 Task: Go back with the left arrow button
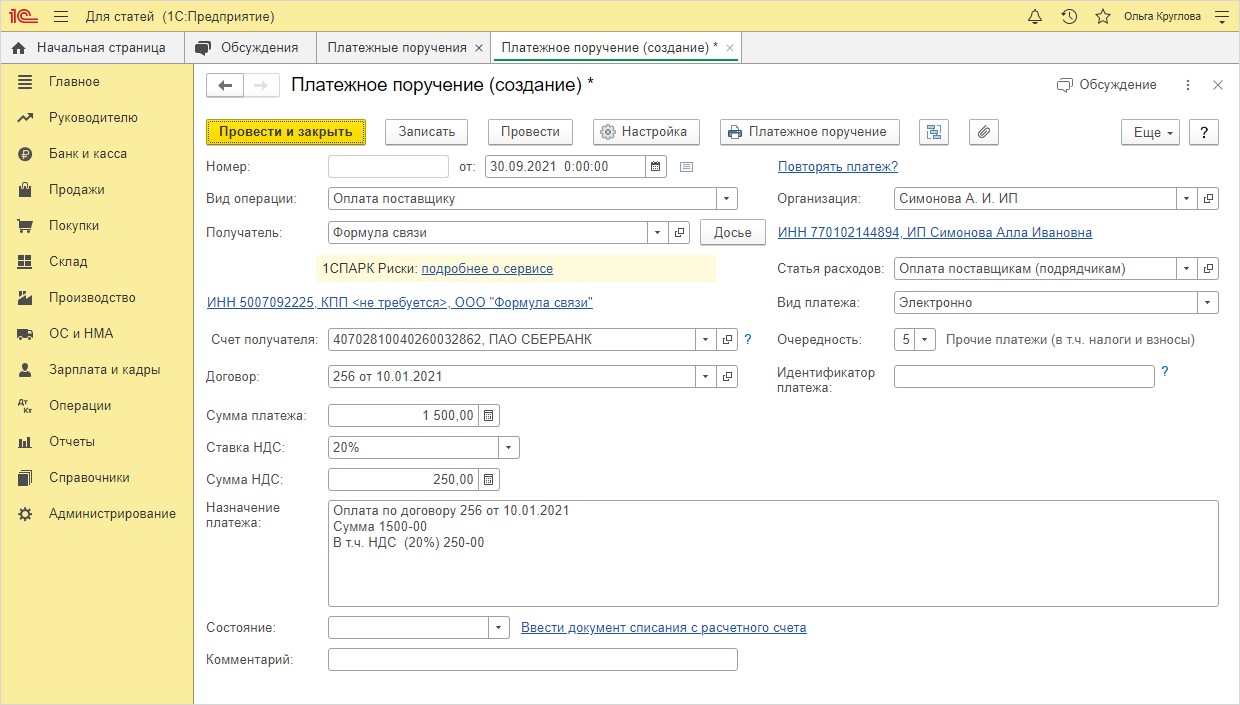coord(225,86)
